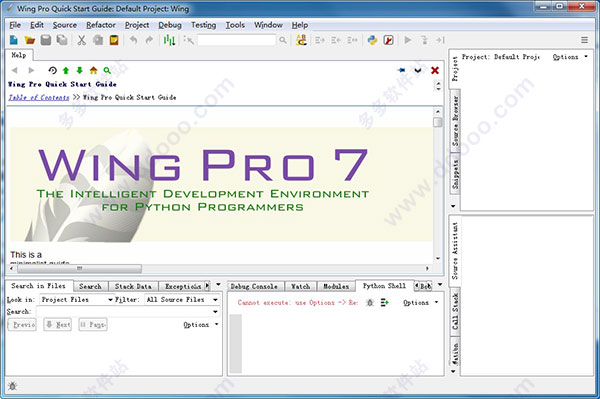Open the Testing menu
The height and width of the screenshot is (399, 600).
click(x=204, y=25)
